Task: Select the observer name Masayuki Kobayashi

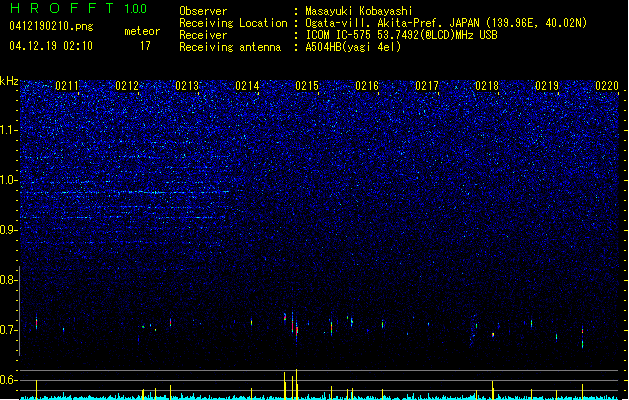Action: [359, 11]
